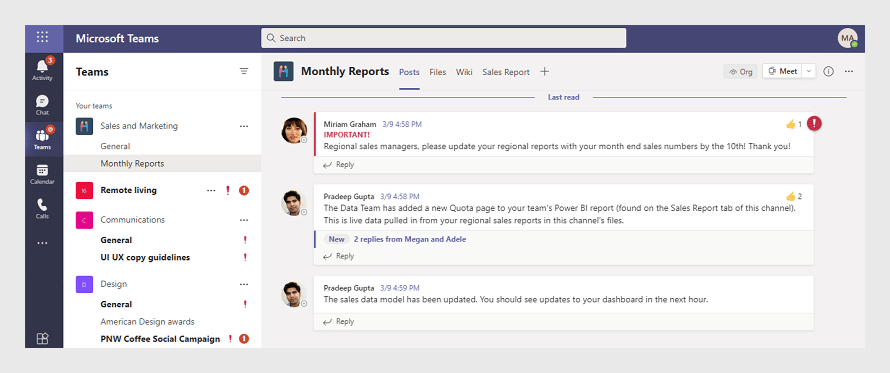Open the Sales Report tab
Image resolution: width=890 pixels, height=373 pixels.
point(506,72)
